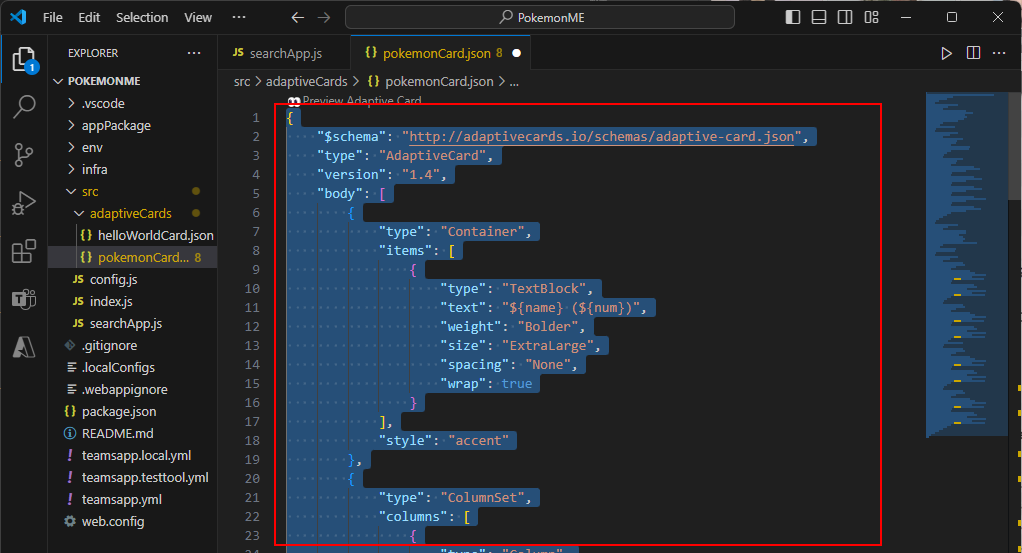Click the src breadcrumb segment

point(242,82)
